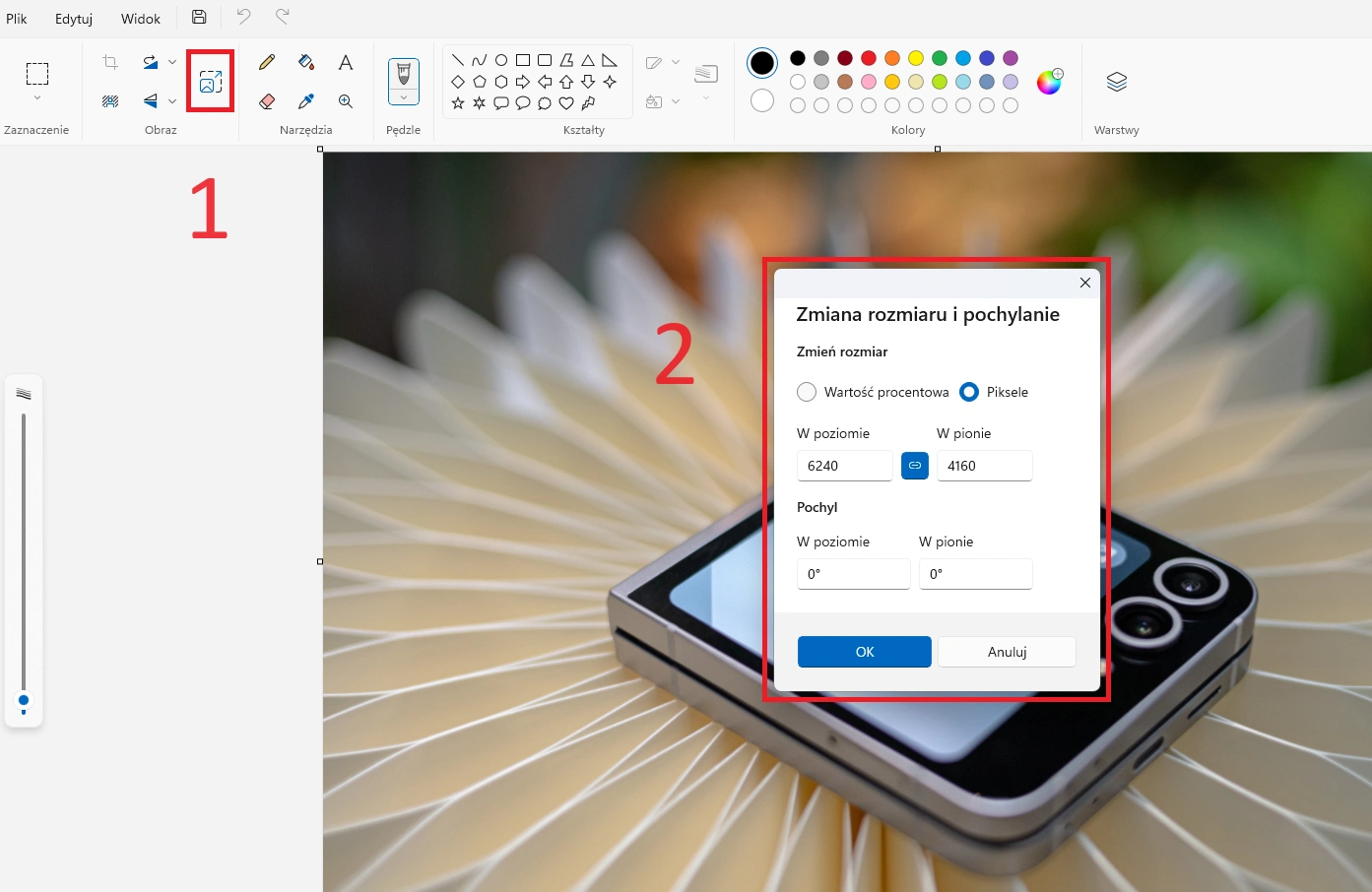
Task: Expand the Zaznaczenie selection dropdown arrow
Action: pyautogui.click(x=37, y=97)
